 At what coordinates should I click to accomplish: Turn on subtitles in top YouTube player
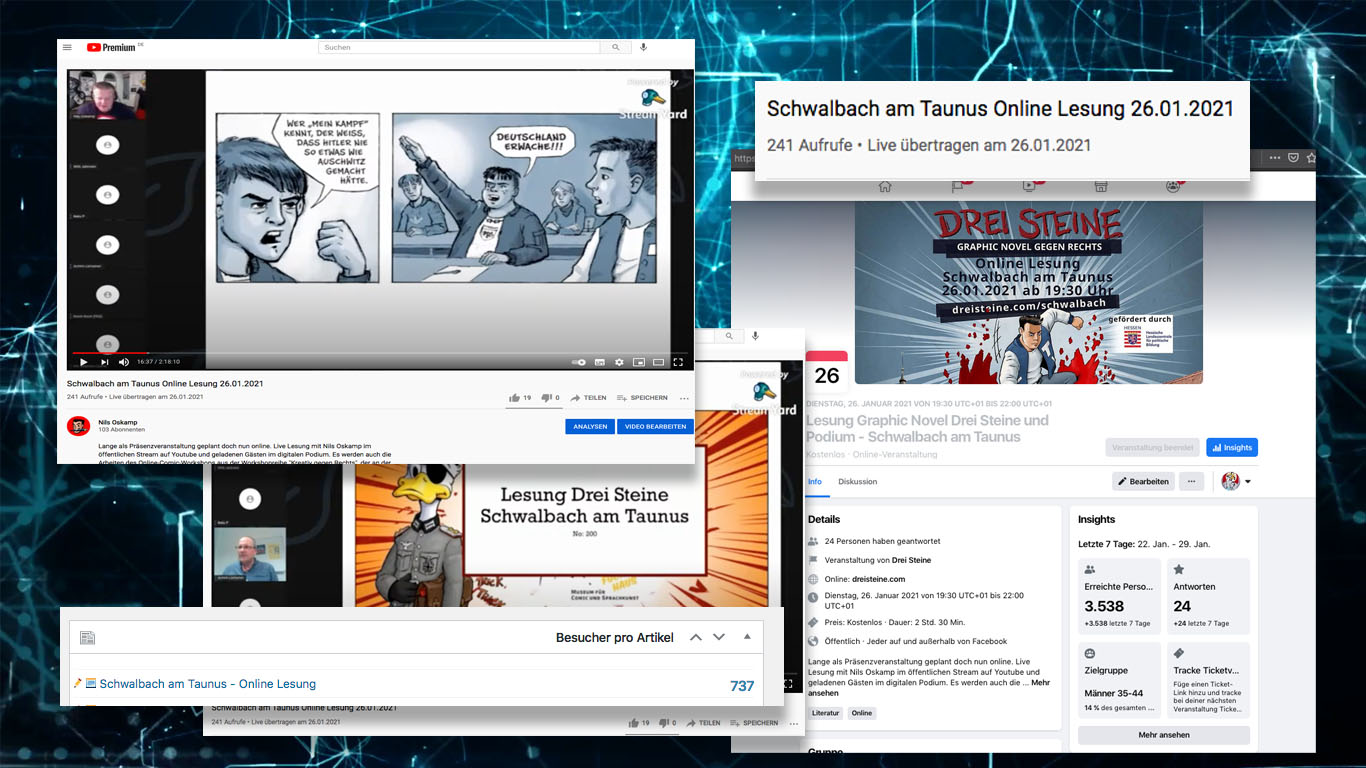(599, 362)
